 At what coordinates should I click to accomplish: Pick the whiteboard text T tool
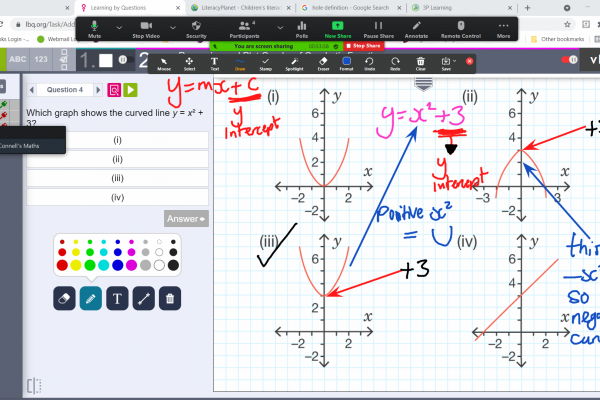coord(116,297)
